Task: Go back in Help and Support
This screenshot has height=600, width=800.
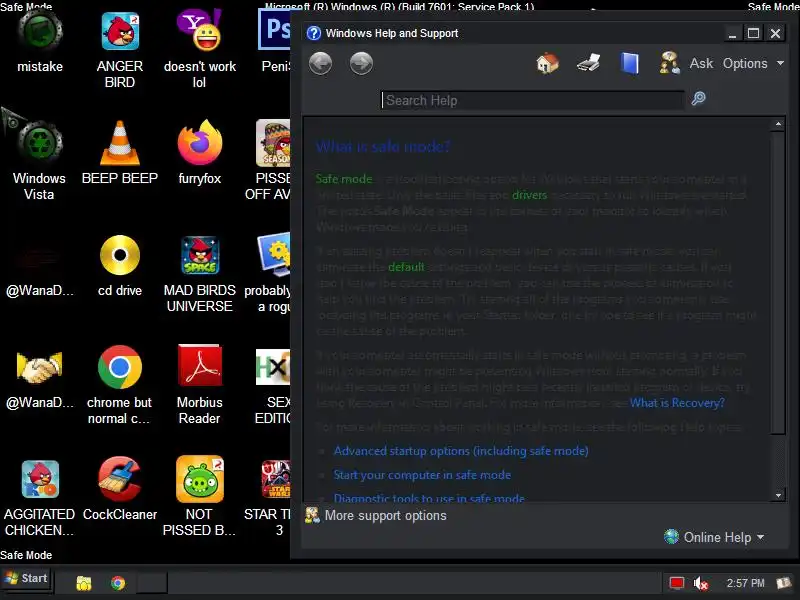Action: 320,64
